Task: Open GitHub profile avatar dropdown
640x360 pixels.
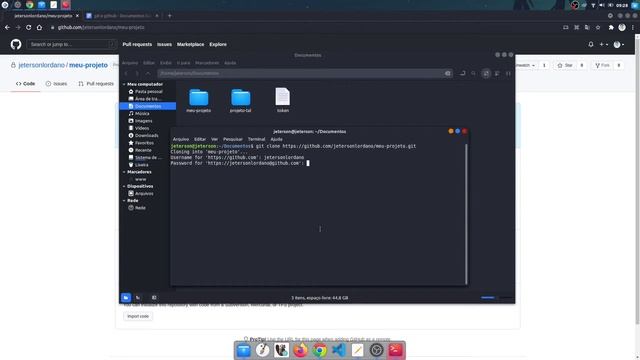Action: coord(619,44)
